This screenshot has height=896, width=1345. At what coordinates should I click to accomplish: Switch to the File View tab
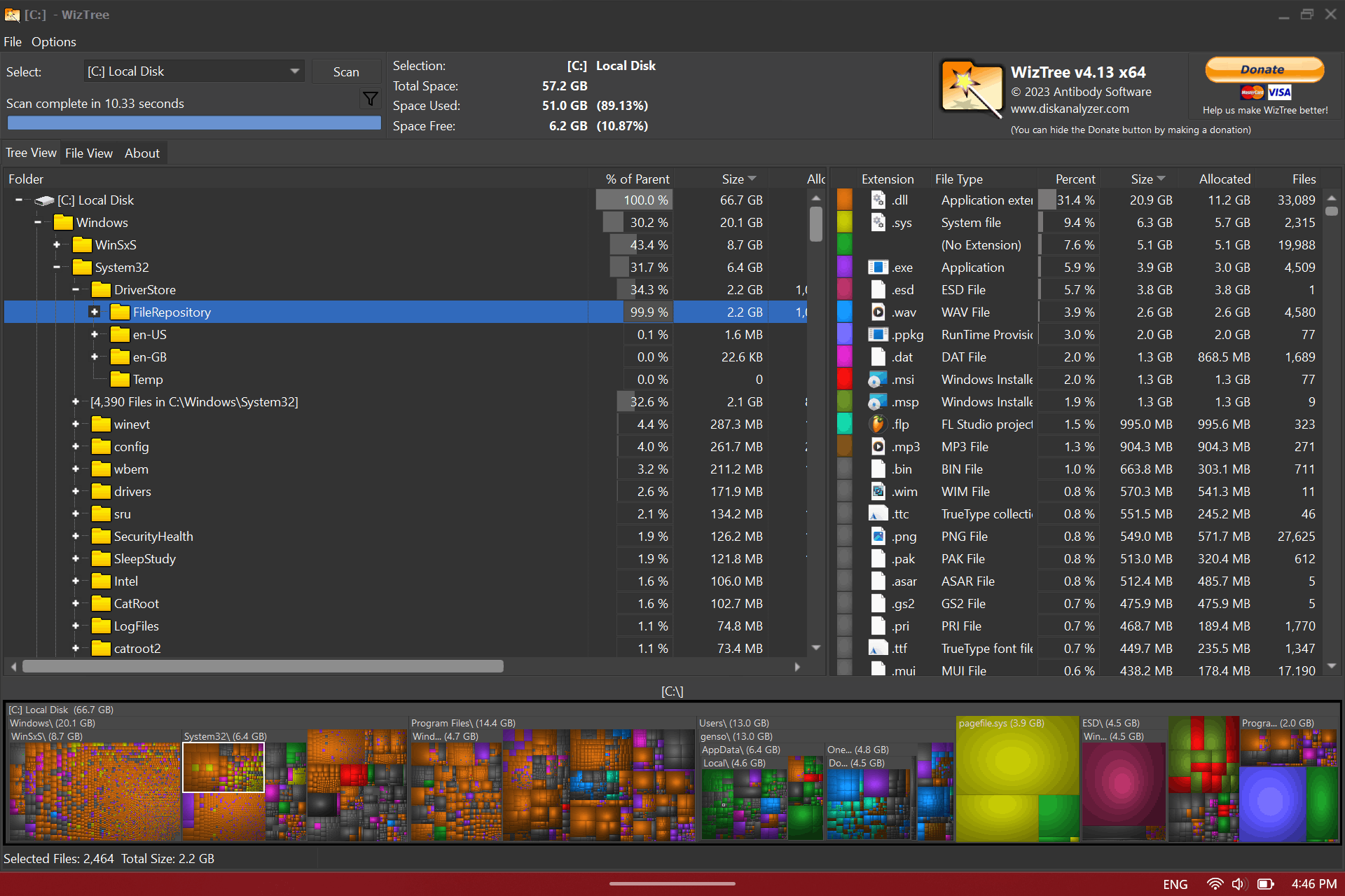coord(88,153)
